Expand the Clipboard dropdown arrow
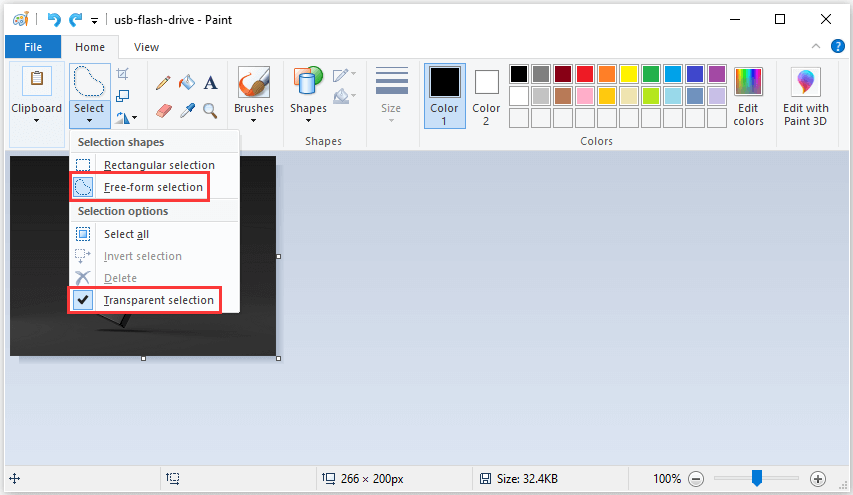 pyautogui.click(x=36, y=121)
